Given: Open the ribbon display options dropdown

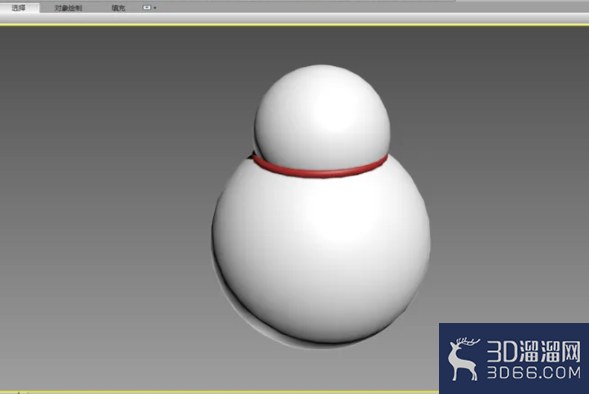Looking at the screenshot, I should [149, 8].
